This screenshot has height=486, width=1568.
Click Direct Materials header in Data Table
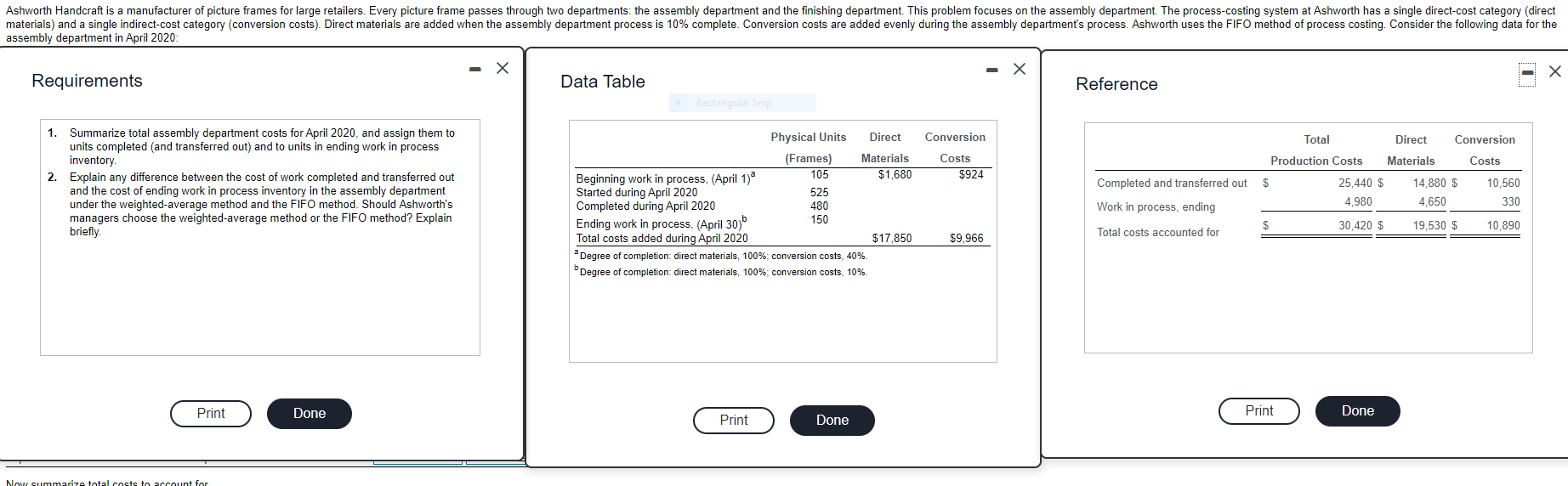point(885,148)
